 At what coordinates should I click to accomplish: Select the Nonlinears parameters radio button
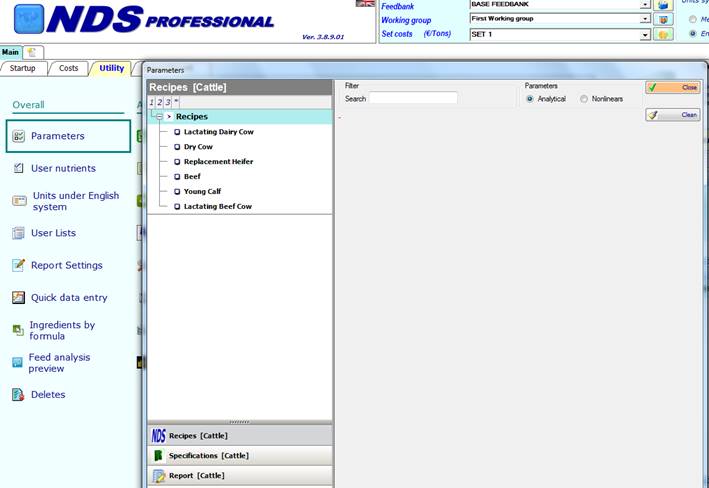[x=584, y=99]
